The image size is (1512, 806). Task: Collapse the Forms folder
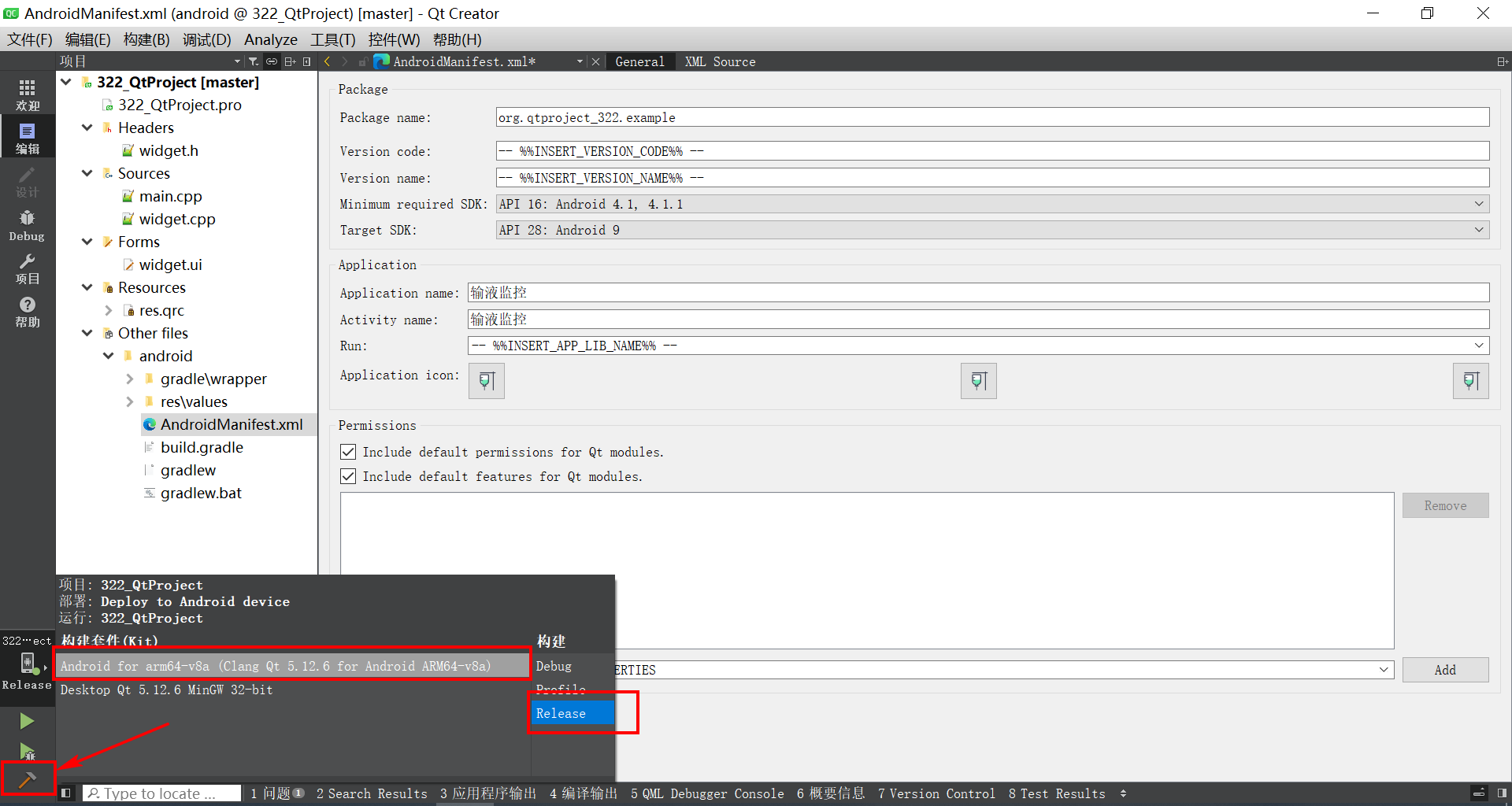pyautogui.click(x=87, y=242)
